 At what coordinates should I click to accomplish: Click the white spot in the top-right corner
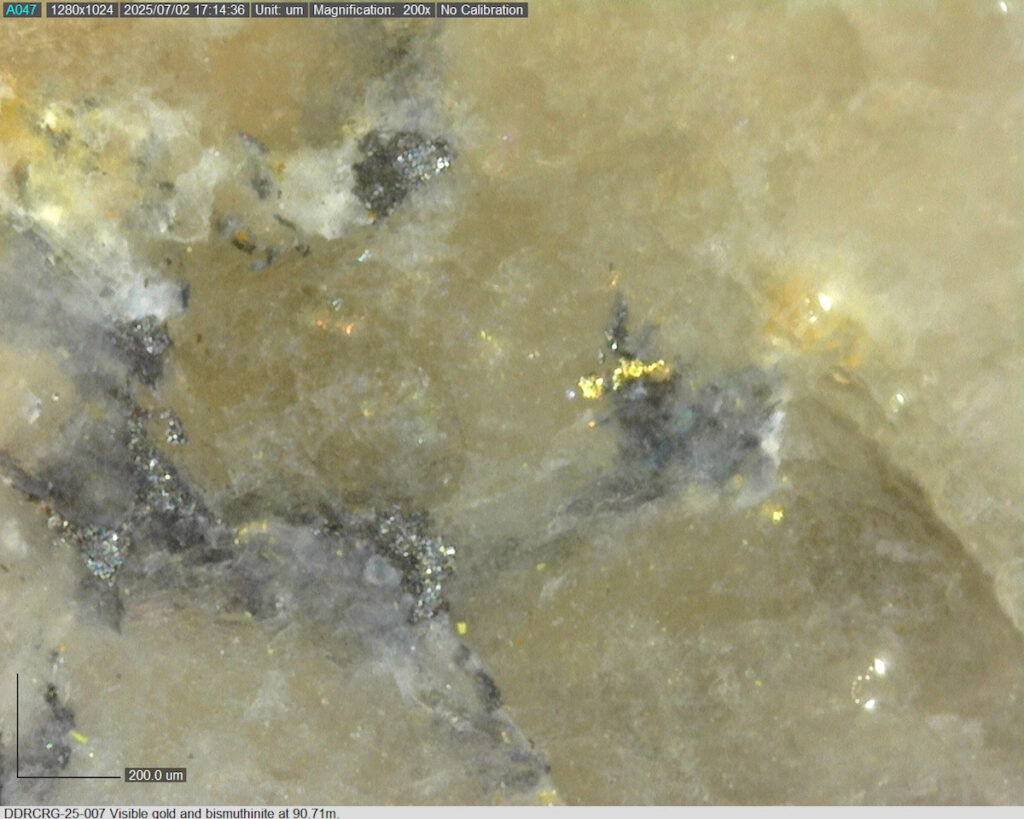pyautogui.click(x=1003, y=7)
